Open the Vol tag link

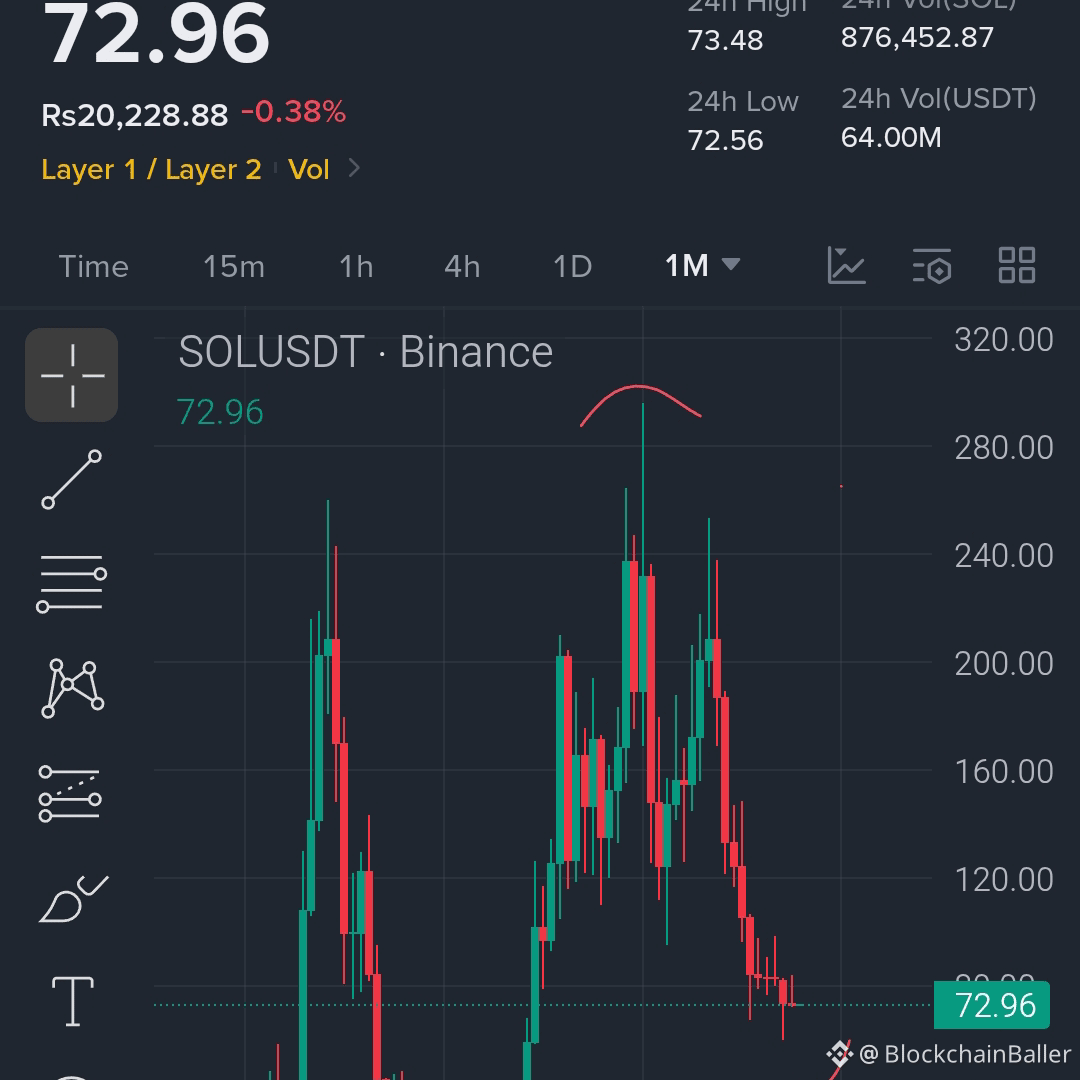[x=309, y=169]
